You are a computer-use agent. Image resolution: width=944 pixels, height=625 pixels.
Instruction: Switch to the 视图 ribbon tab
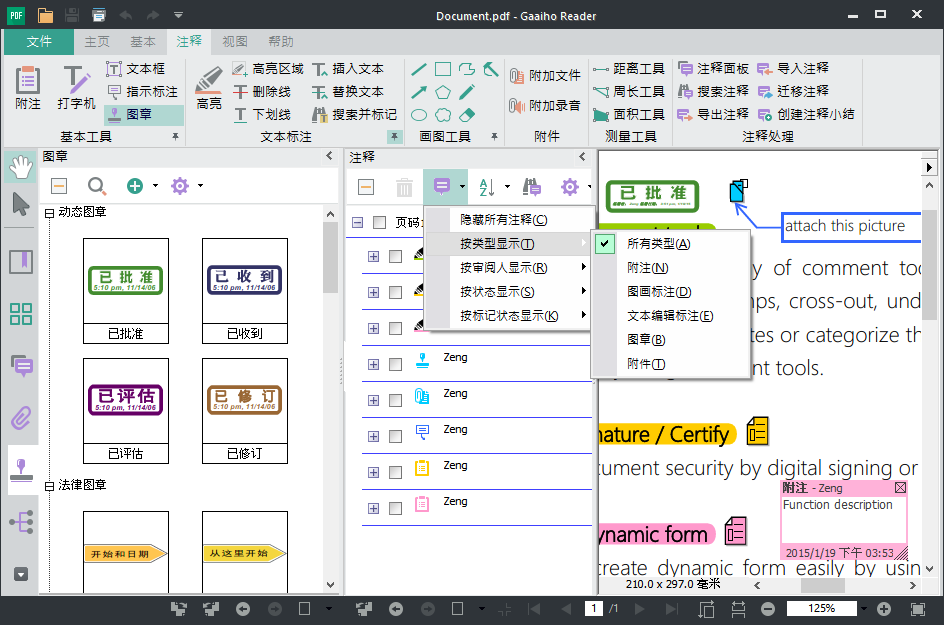(x=234, y=42)
